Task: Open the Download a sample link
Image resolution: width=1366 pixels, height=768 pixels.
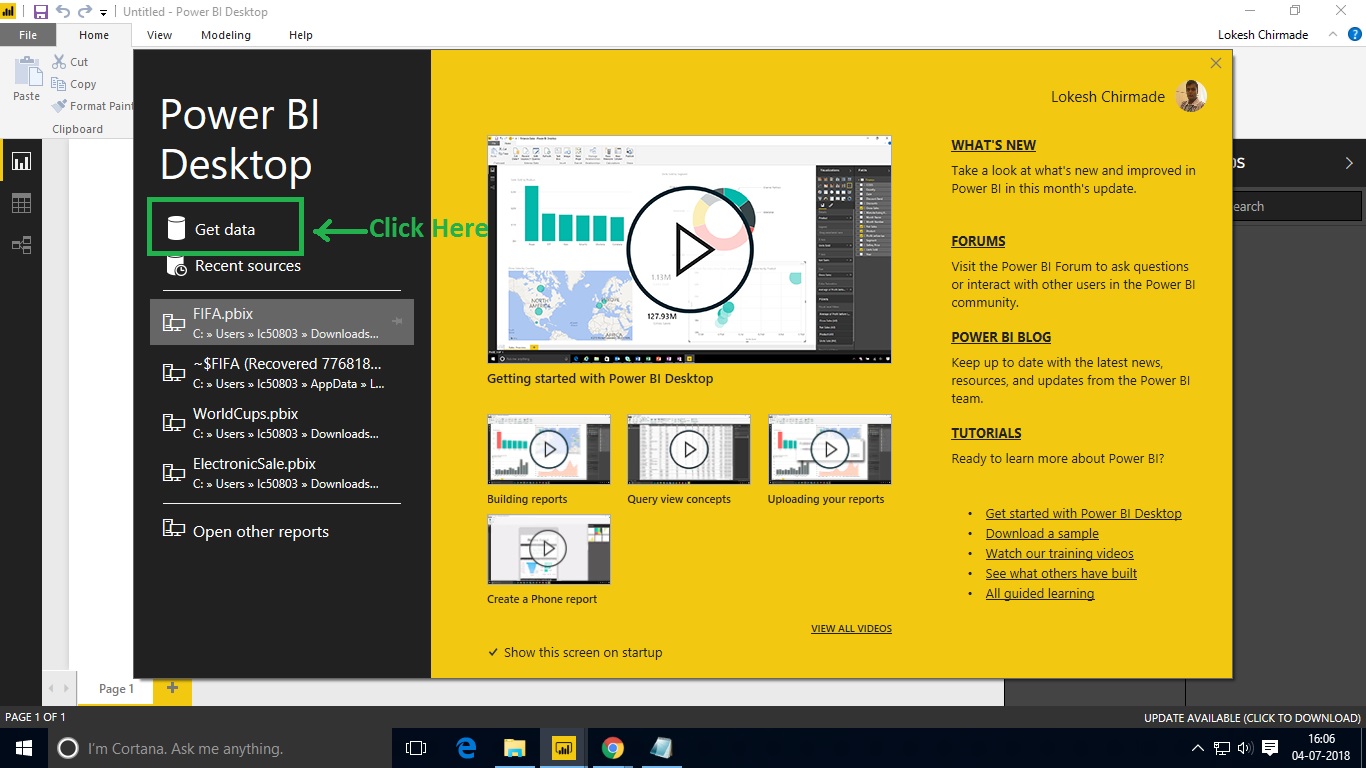Action: click(x=1042, y=533)
